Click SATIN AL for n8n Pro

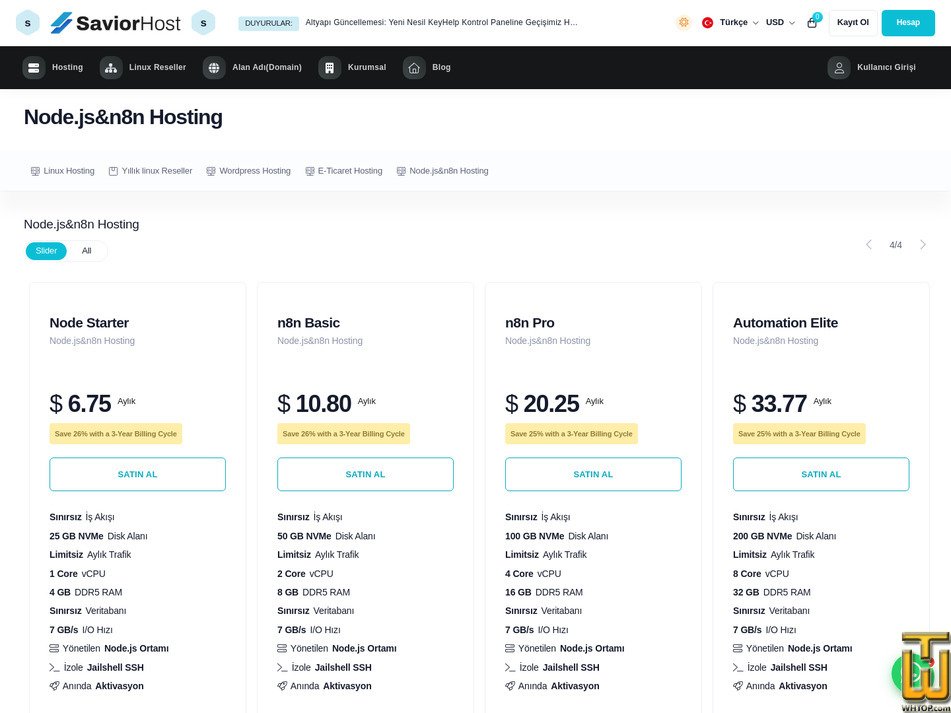coord(593,474)
